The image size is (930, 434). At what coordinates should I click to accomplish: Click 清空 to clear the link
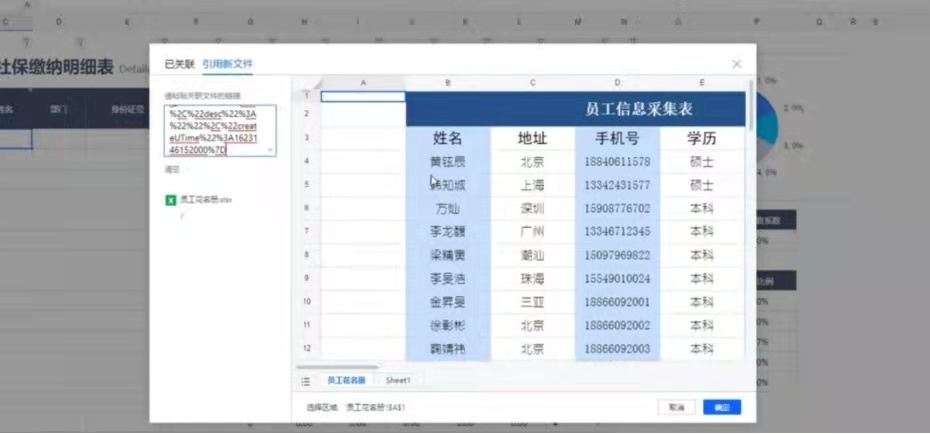pyautogui.click(x=171, y=170)
